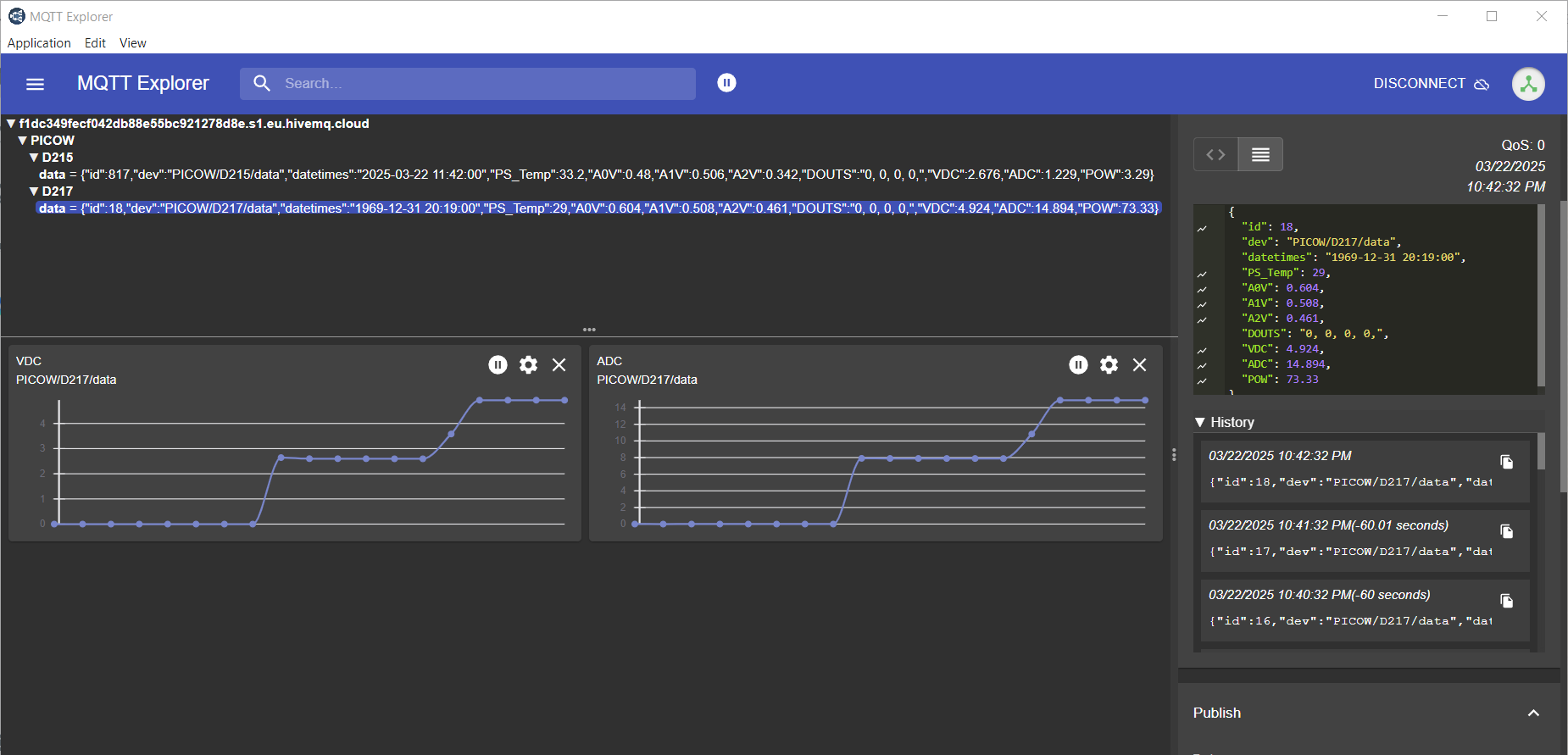Add chart for the A2V field
Screen dimensions: 1568x755
(x=1202, y=319)
